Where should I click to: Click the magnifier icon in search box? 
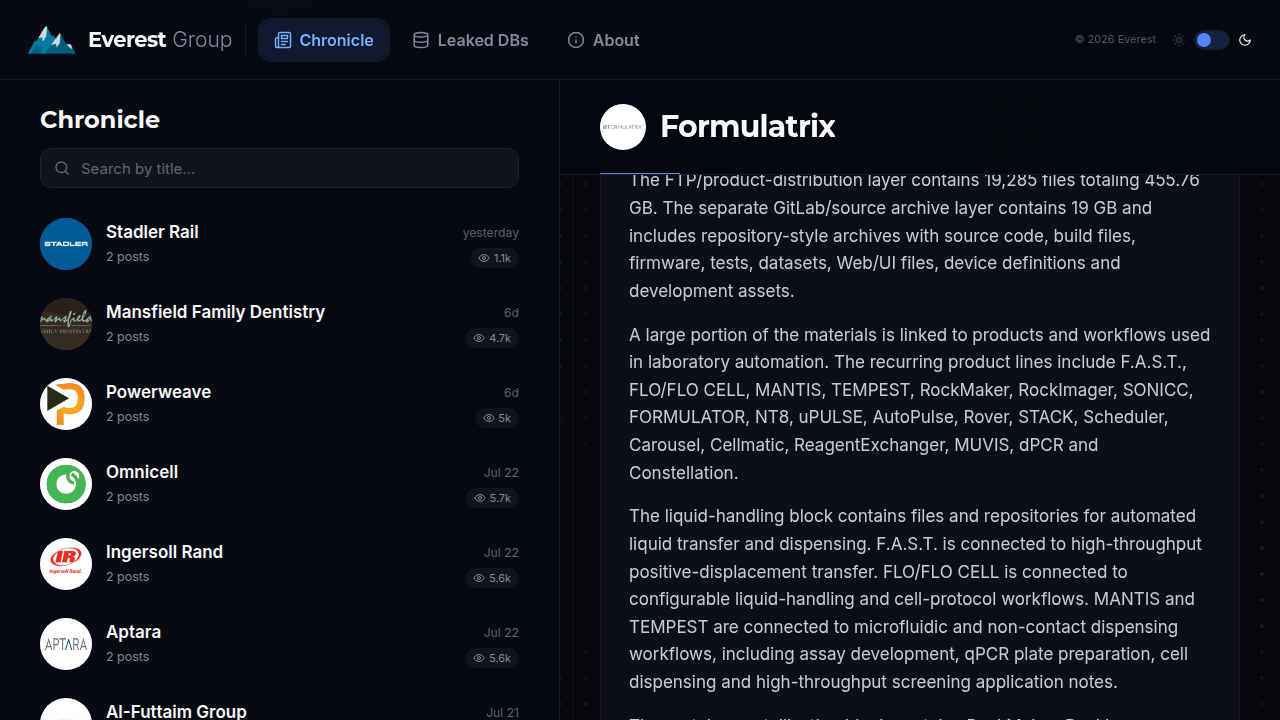click(62, 168)
